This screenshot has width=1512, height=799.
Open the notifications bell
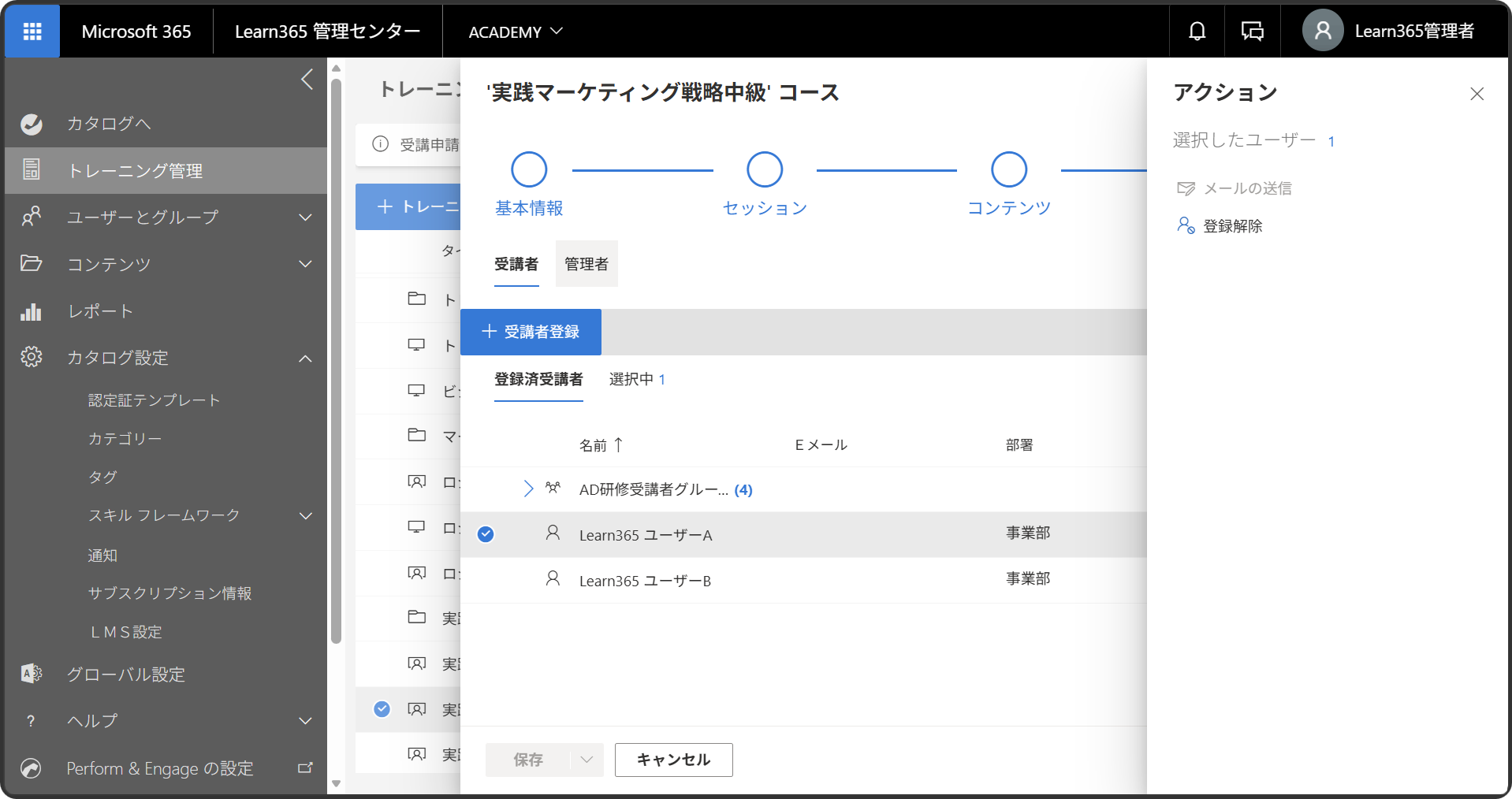[1197, 32]
